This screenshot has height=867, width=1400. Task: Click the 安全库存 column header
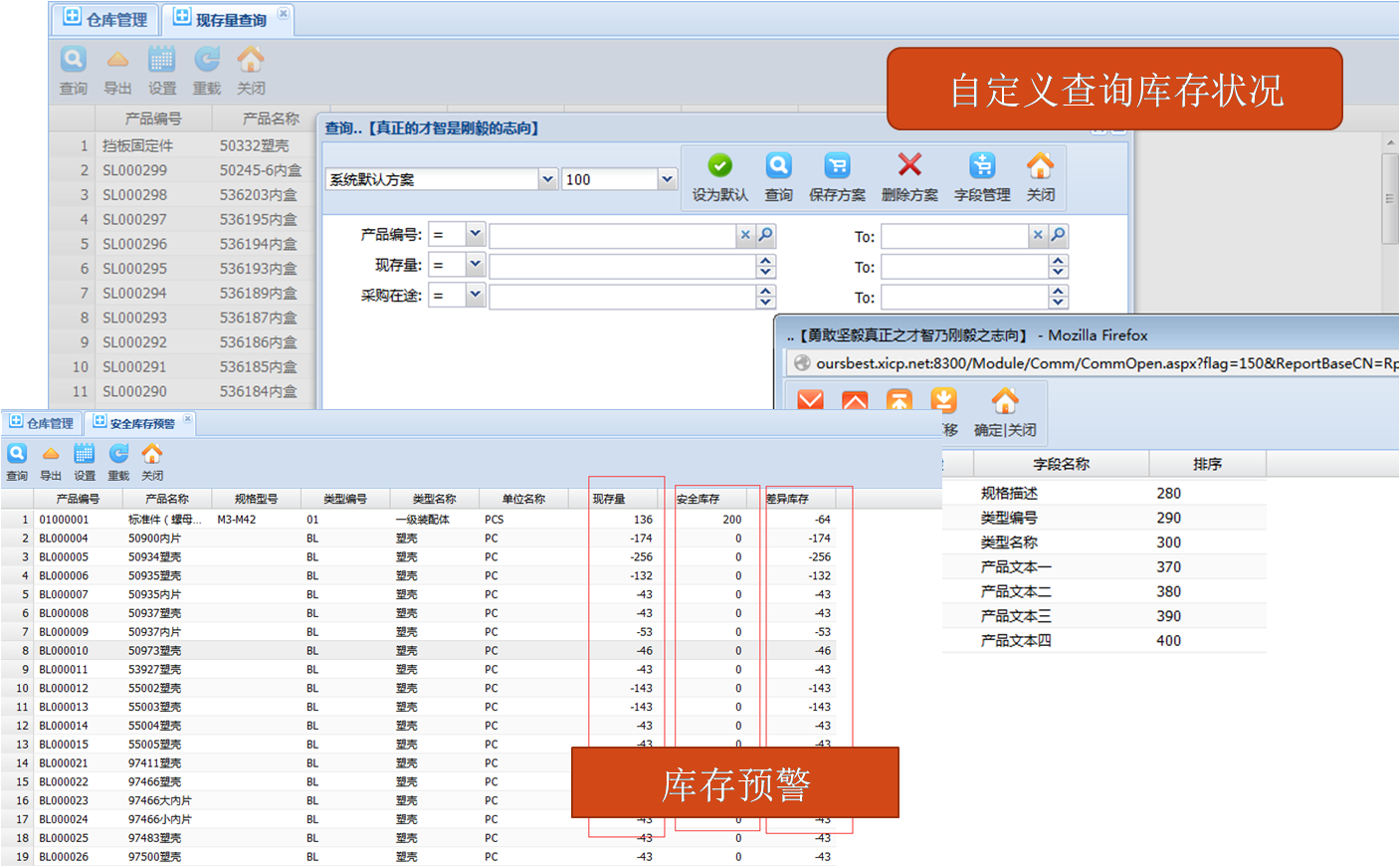coord(699,499)
